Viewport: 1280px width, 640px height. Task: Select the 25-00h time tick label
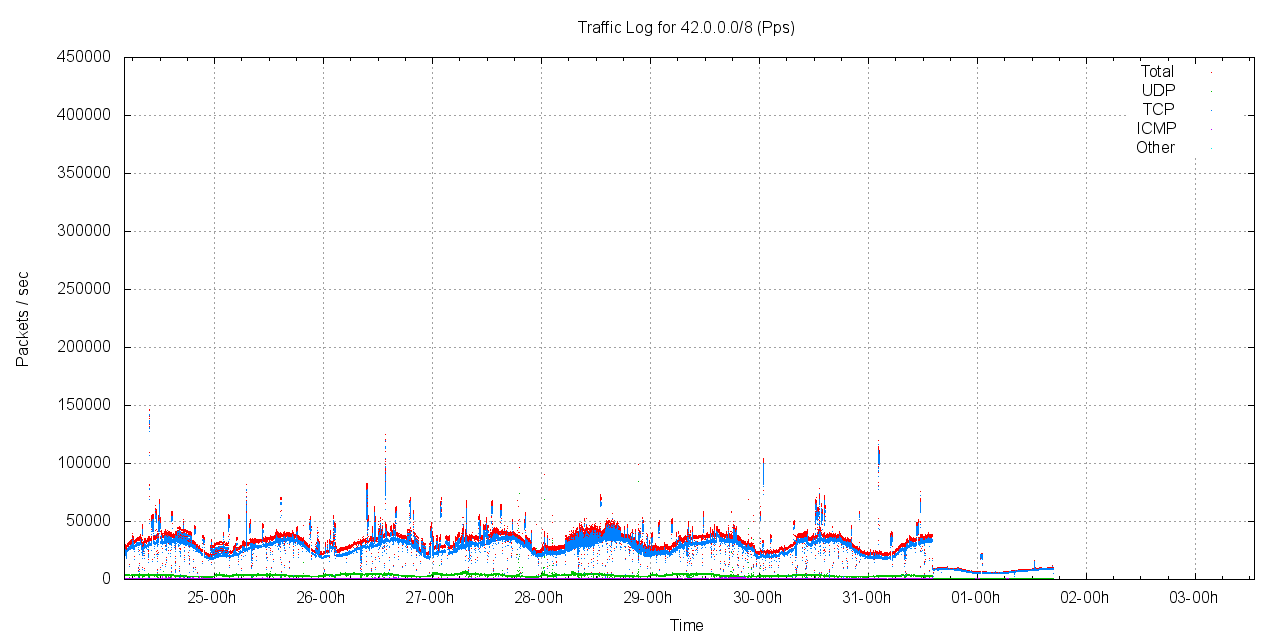tap(212, 599)
